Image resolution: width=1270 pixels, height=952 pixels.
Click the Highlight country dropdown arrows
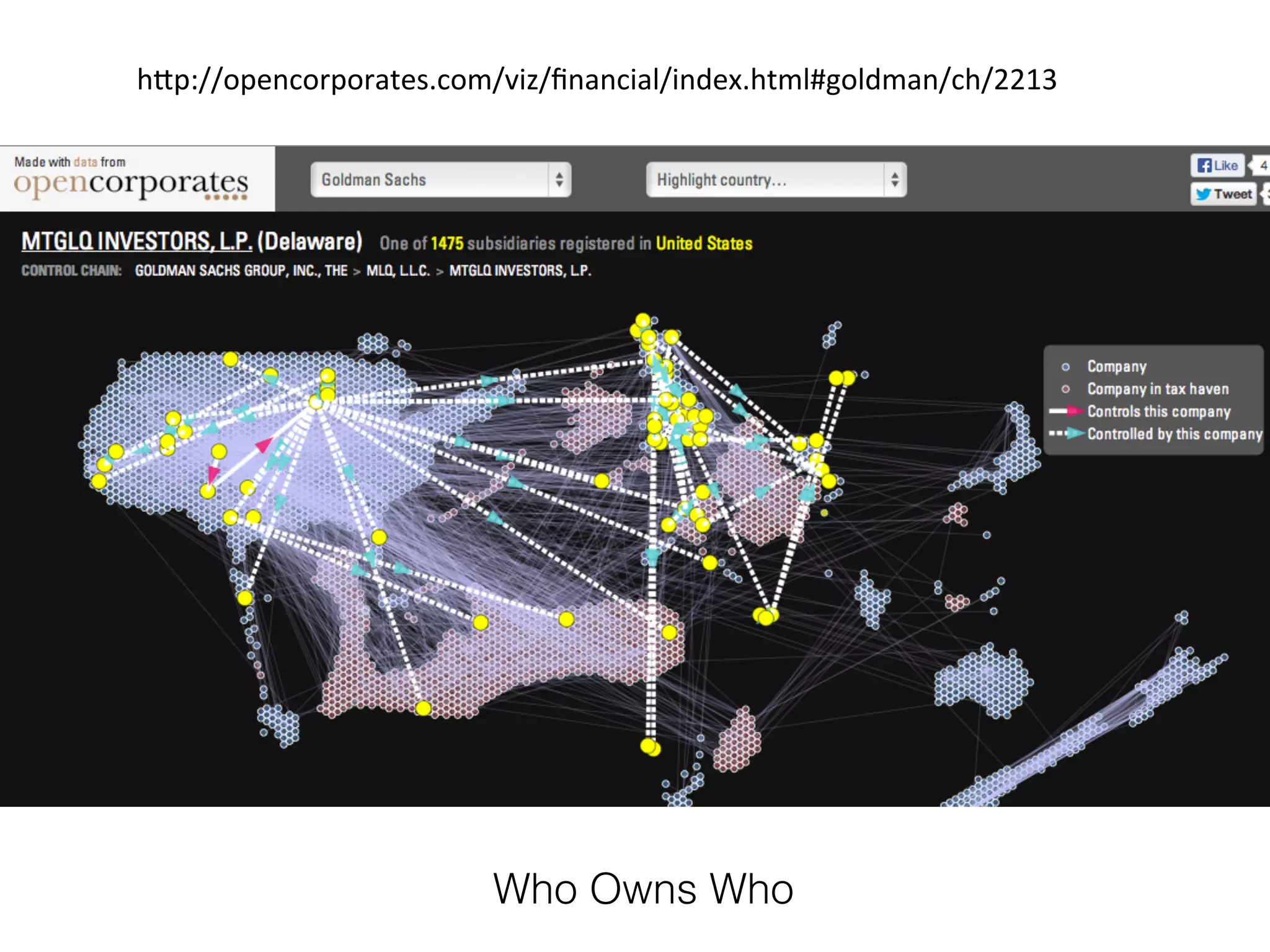[x=895, y=180]
